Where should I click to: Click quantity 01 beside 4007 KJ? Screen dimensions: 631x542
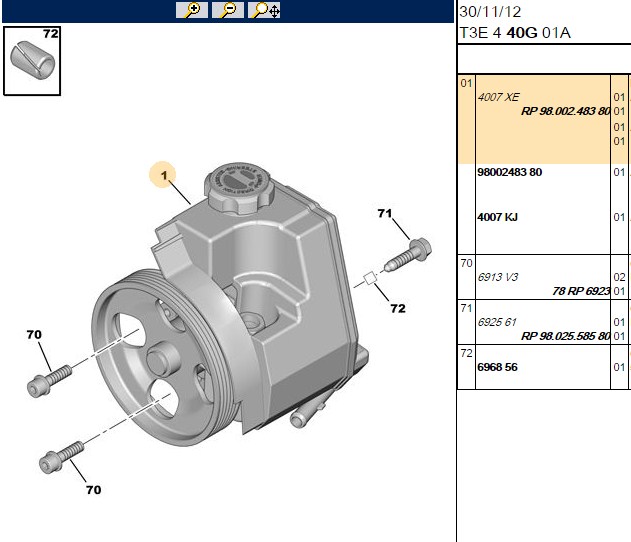tap(619, 217)
